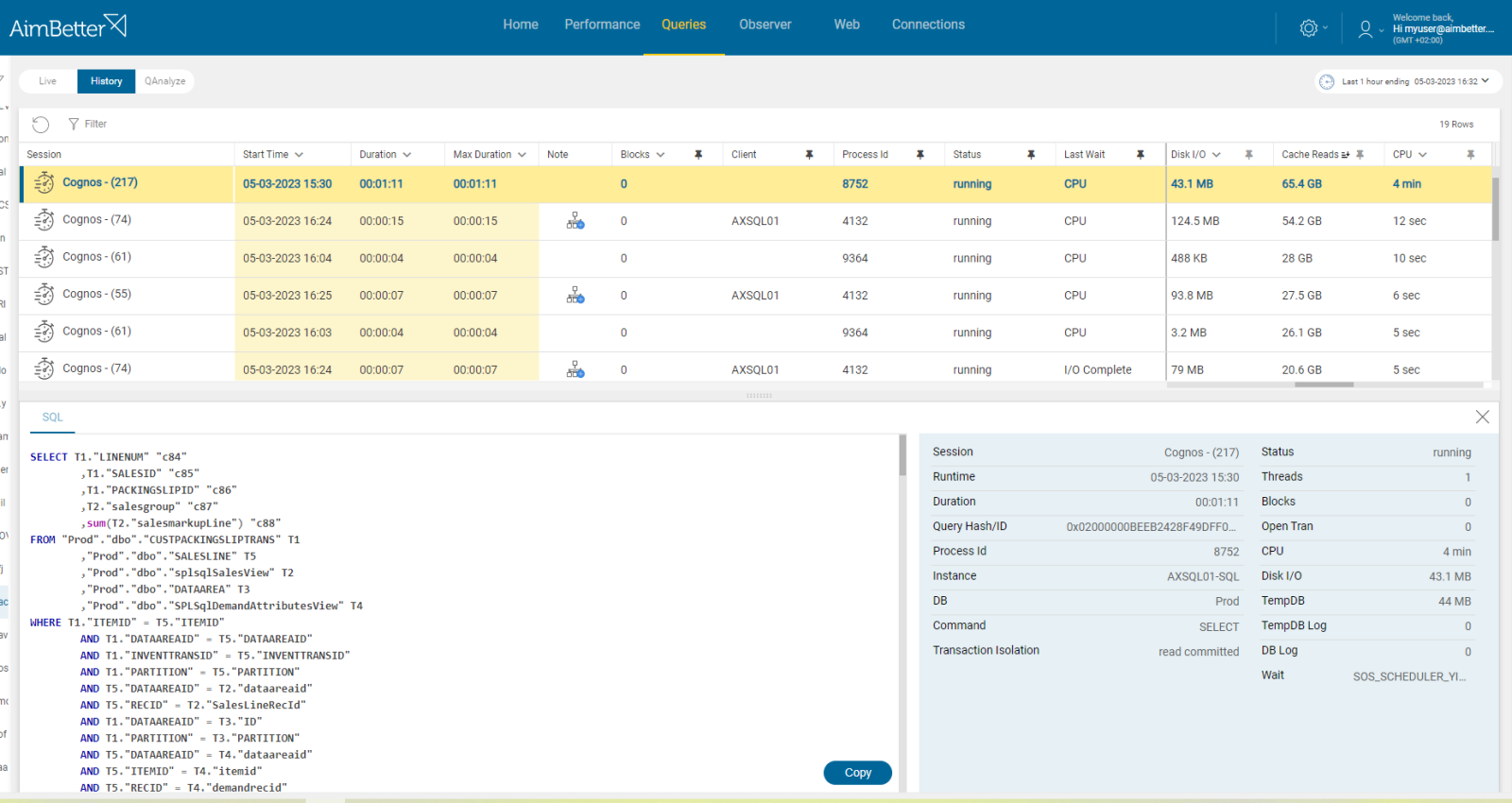Switch to the QAnalyze view
The height and width of the screenshot is (803, 1512).
(x=164, y=81)
